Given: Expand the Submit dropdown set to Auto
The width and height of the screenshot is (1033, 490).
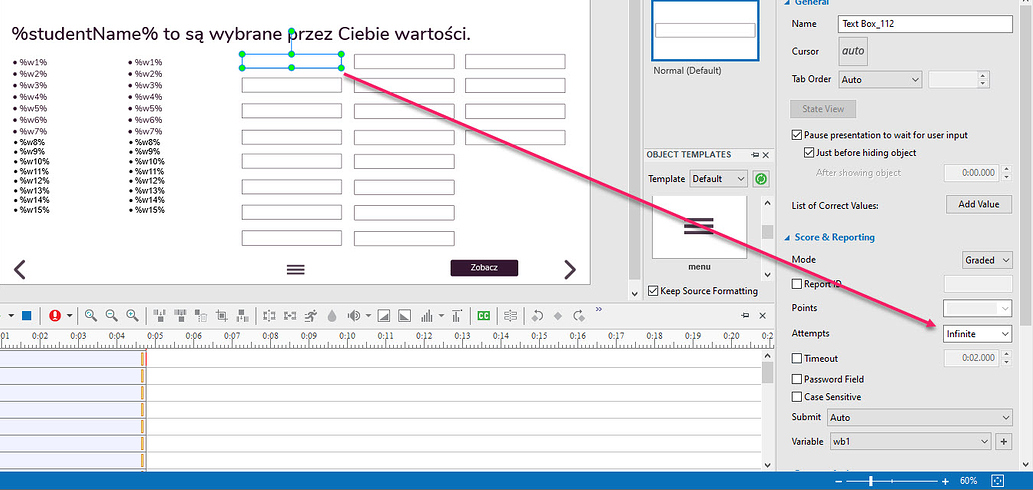Looking at the screenshot, I should point(919,417).
